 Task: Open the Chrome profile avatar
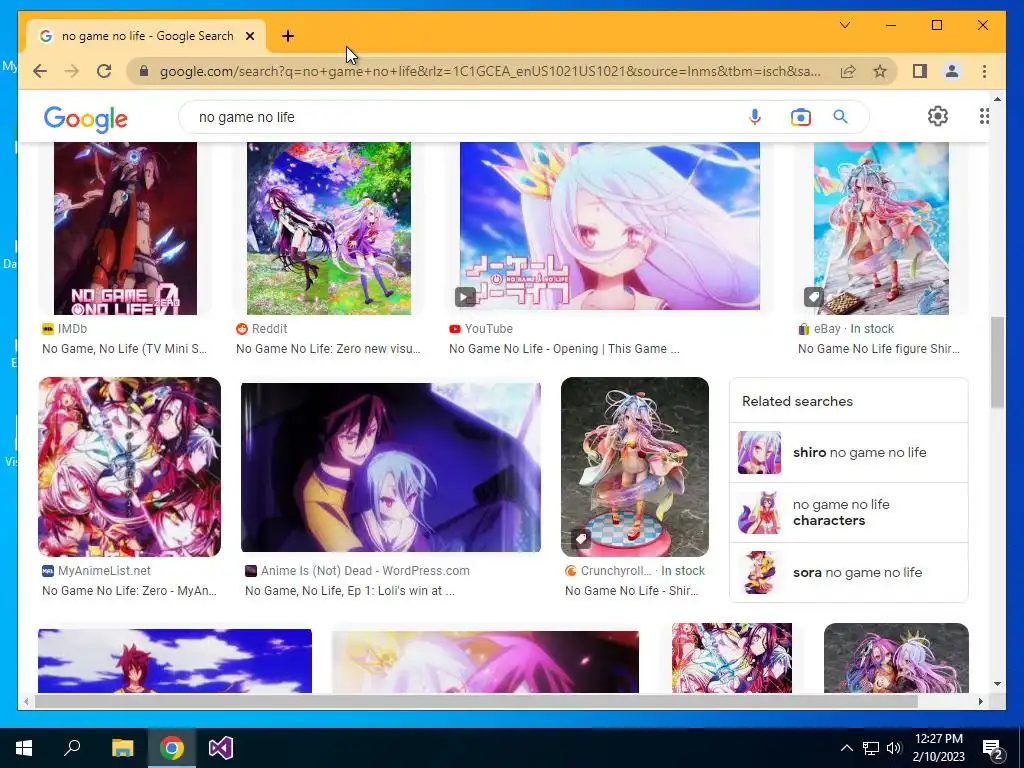click(x=952, y=71)
